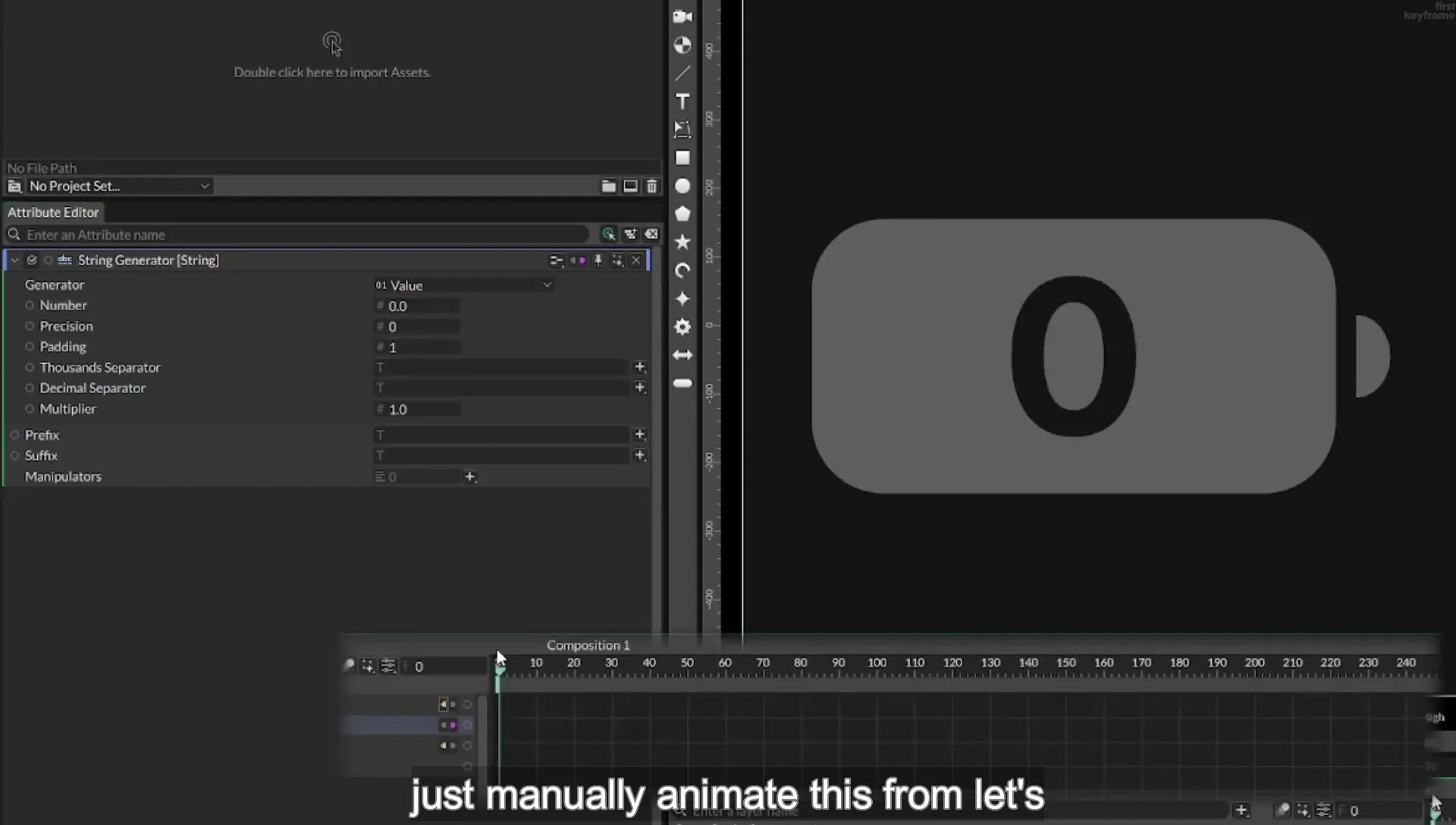Open the No Project Set dropdown
The height and width of the screenshot is (825, 1456).
click(119, 187)
